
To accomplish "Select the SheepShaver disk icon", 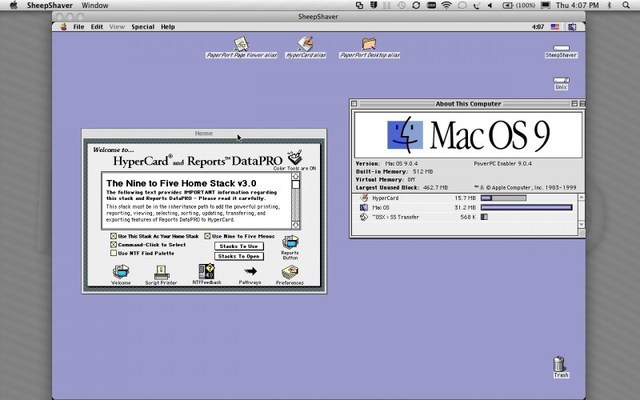I will point(561,48).
